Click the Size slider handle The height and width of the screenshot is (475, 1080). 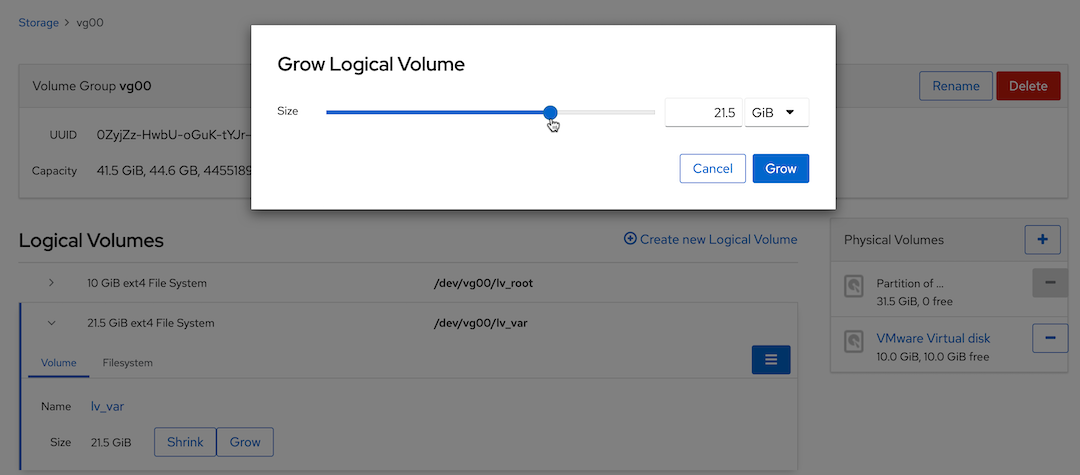point(550,113)
